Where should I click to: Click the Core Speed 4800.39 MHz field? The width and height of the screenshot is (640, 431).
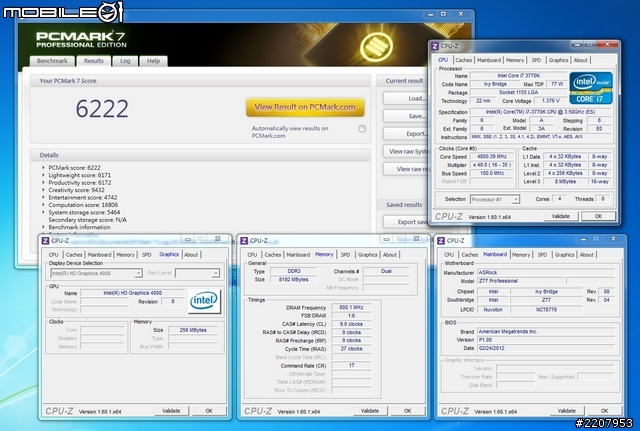492,157
